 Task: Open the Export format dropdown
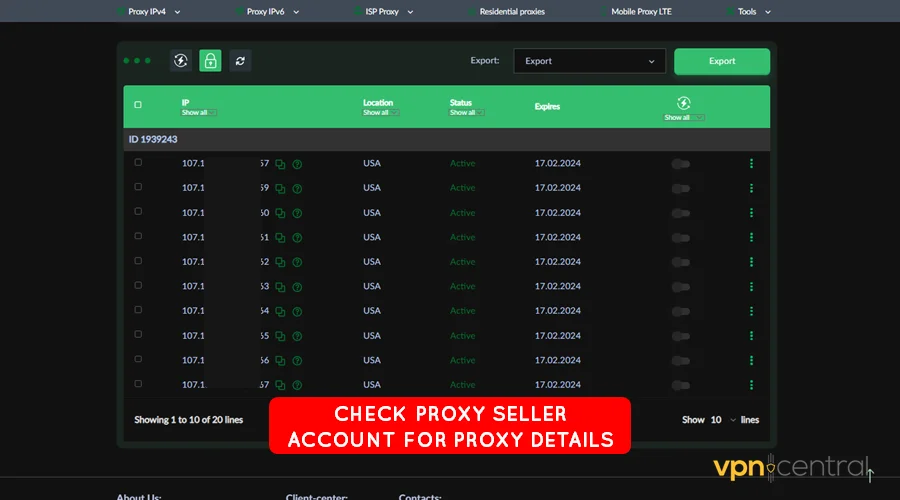pos(589,61)
